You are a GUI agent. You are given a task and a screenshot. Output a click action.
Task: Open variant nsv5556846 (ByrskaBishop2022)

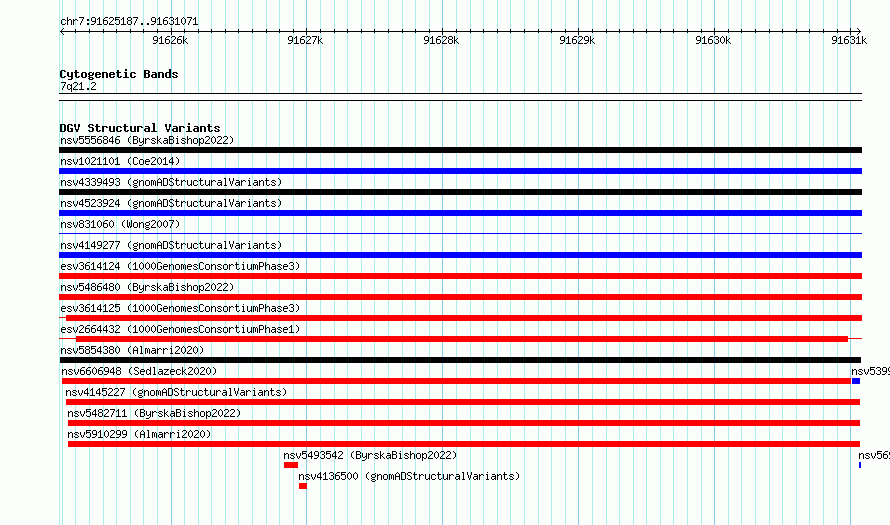coord(147,140)
